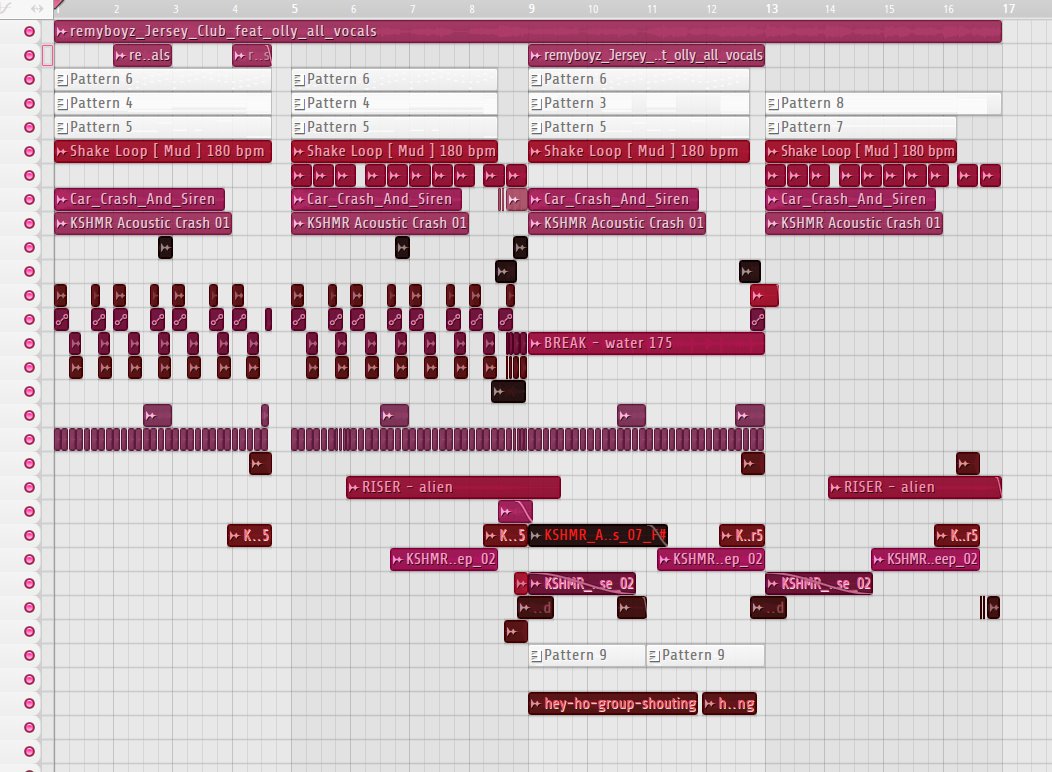The width and height of the screenshot is (1052, 772).
Task: Select the purple clip near bar 3 above the hi-hat row
Action: pos(158,416)
